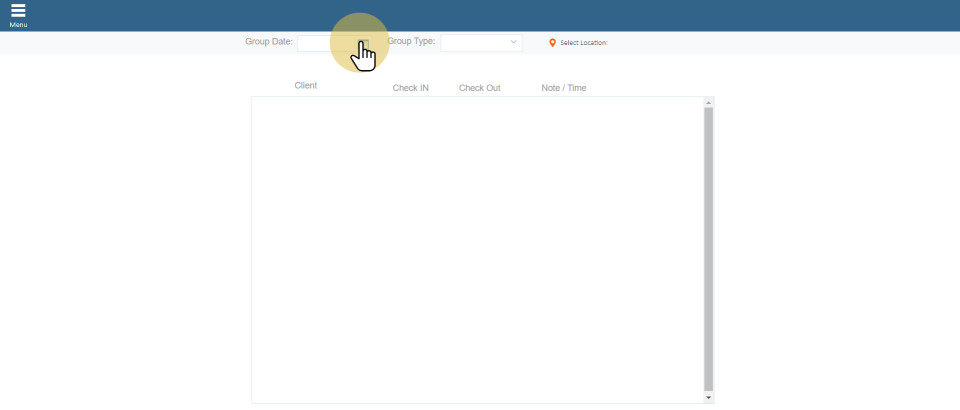Expand the Group Type dropdown arrow
Viewport: 960px width, 410px height.
[x=514, y=43]
